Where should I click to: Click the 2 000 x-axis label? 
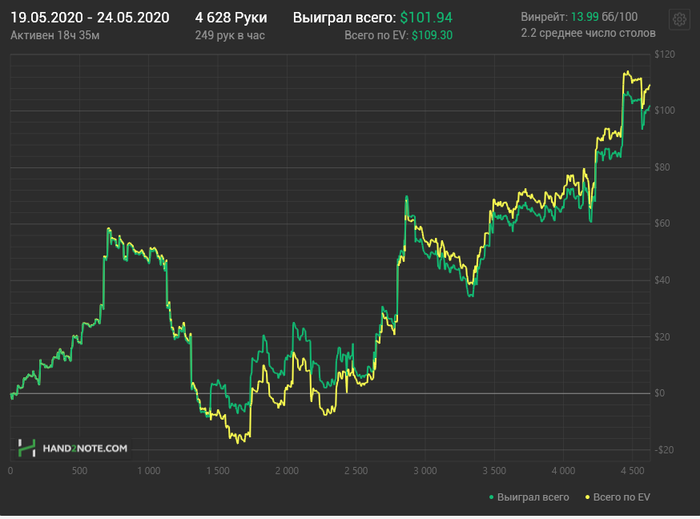click(x=287, y=471)
